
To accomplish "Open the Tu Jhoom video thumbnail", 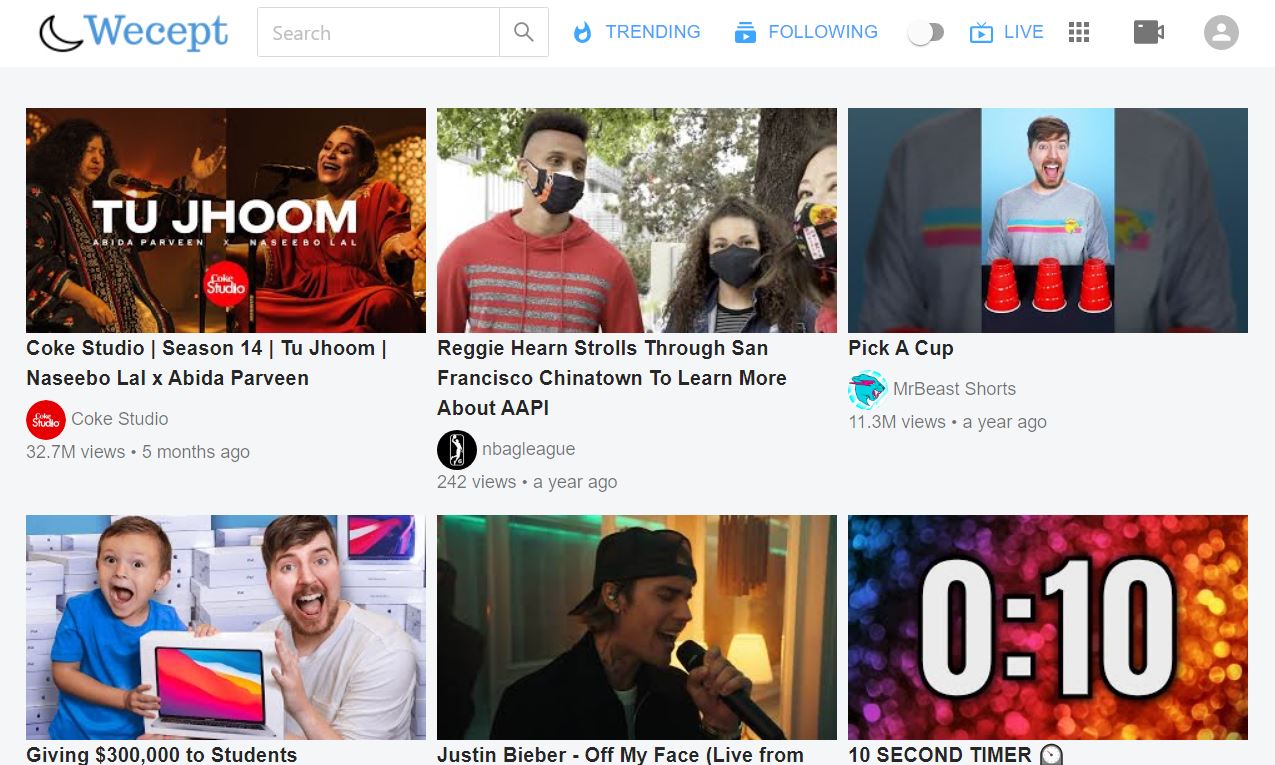I will coord(226,220).
